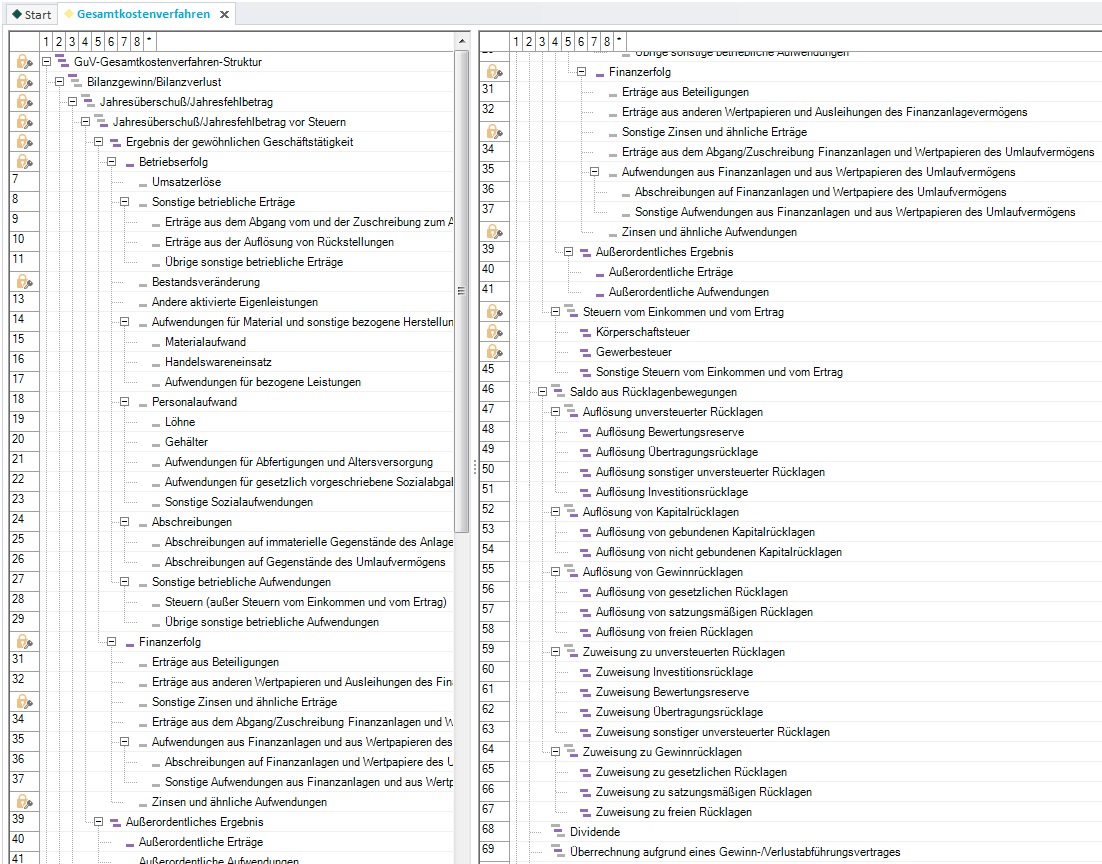
Task: Select Auflösung von freien Rücklagen row
Action: tap(674, 632)
